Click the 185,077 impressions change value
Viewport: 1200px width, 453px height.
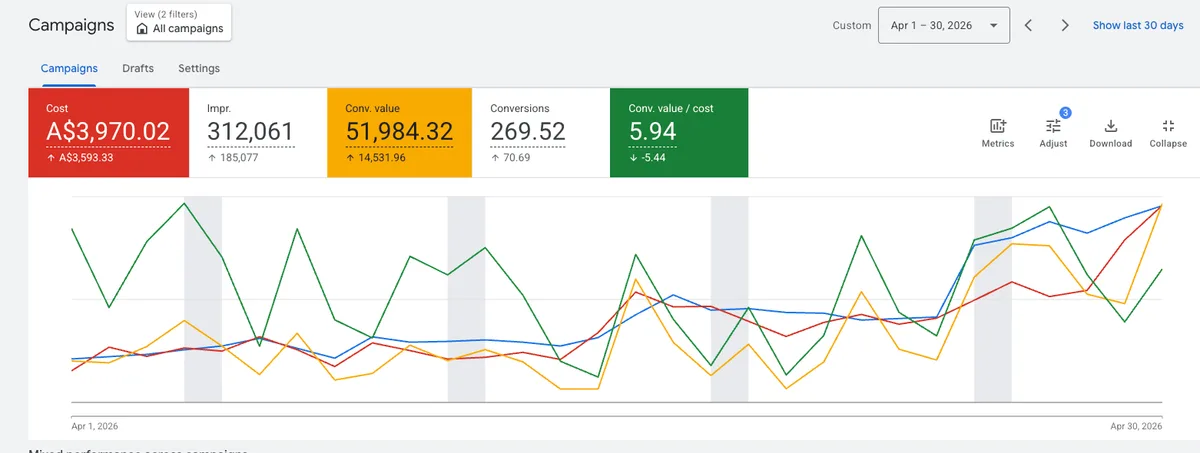point(238,157)
